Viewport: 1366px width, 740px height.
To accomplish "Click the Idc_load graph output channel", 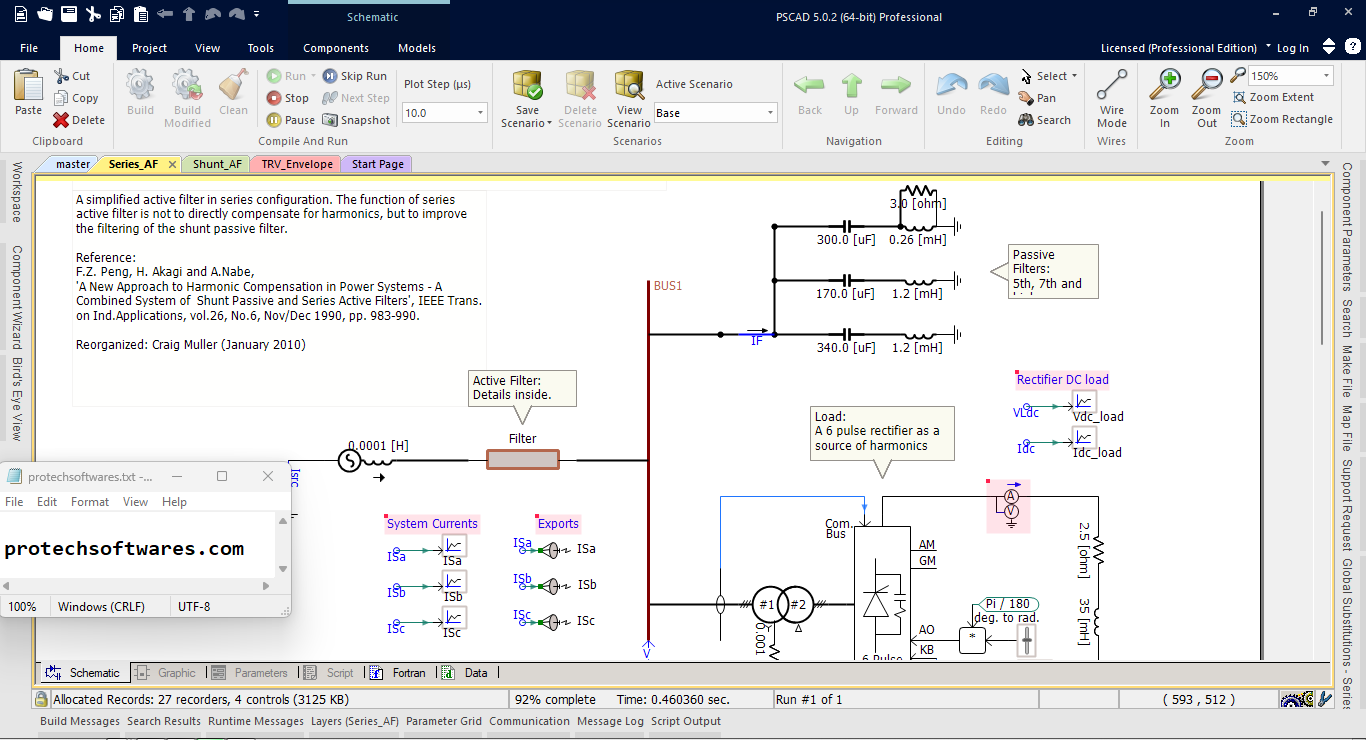I will pos(1085,437).
